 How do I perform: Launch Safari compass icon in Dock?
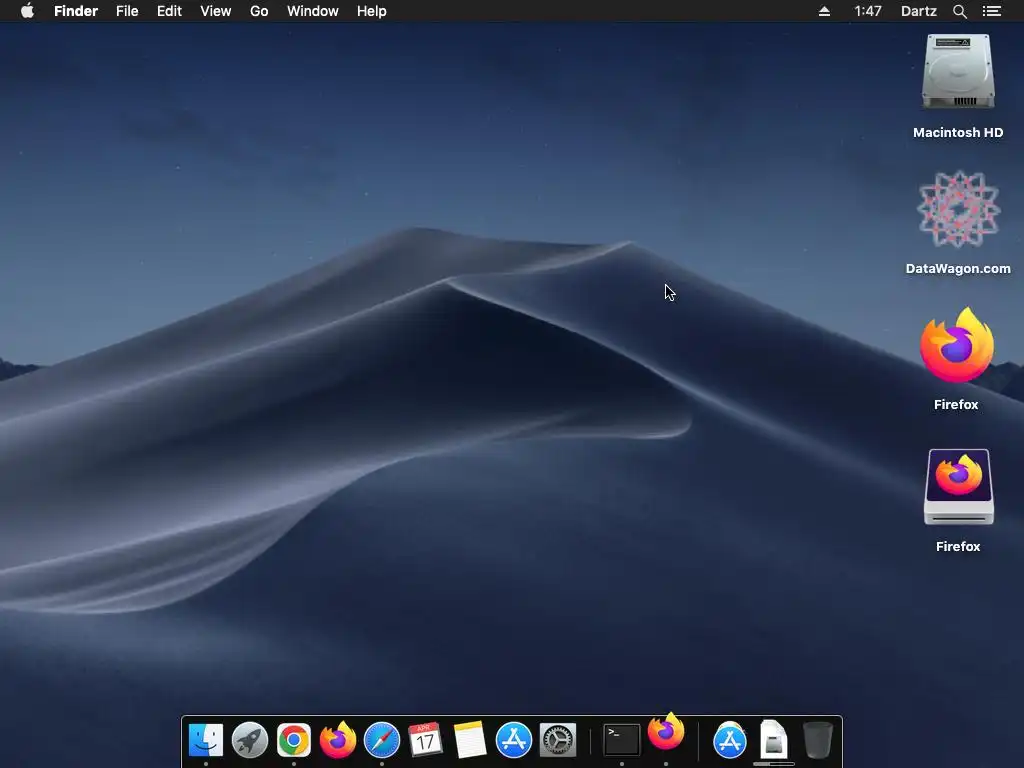(381, 740)
